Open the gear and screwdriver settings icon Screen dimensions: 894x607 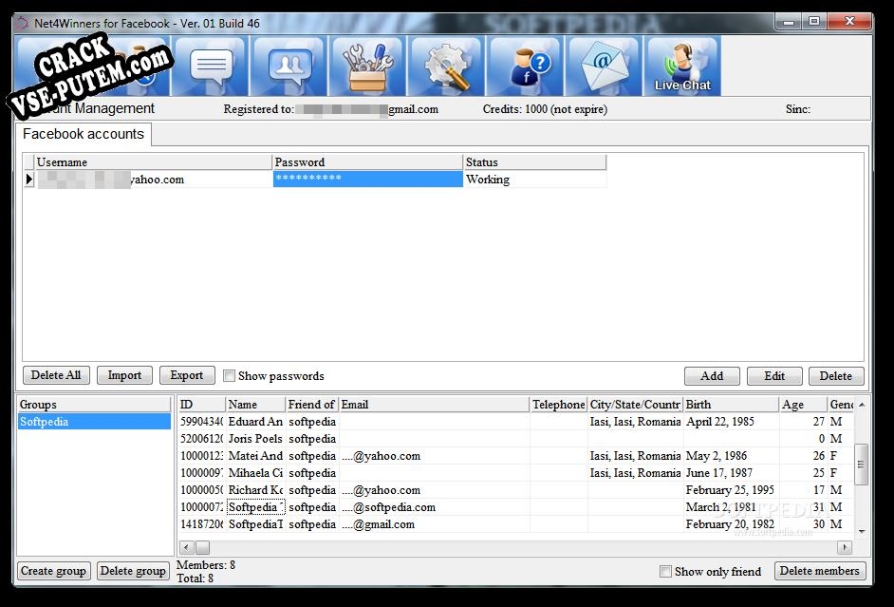coord(447,66)
